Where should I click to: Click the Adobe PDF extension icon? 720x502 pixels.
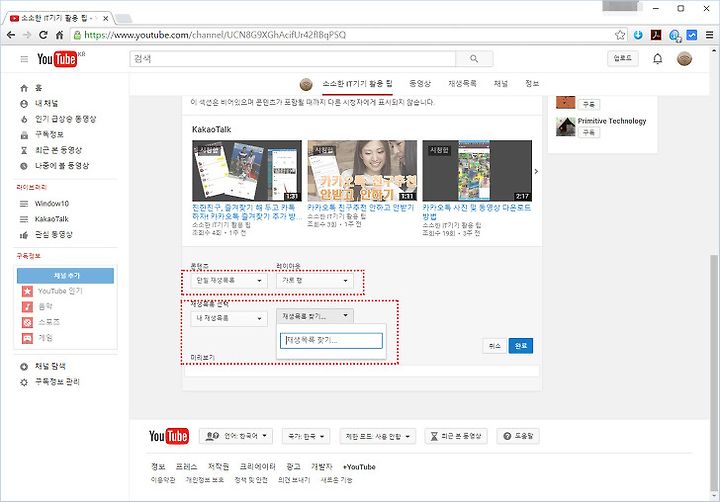[x=656, y=35]
